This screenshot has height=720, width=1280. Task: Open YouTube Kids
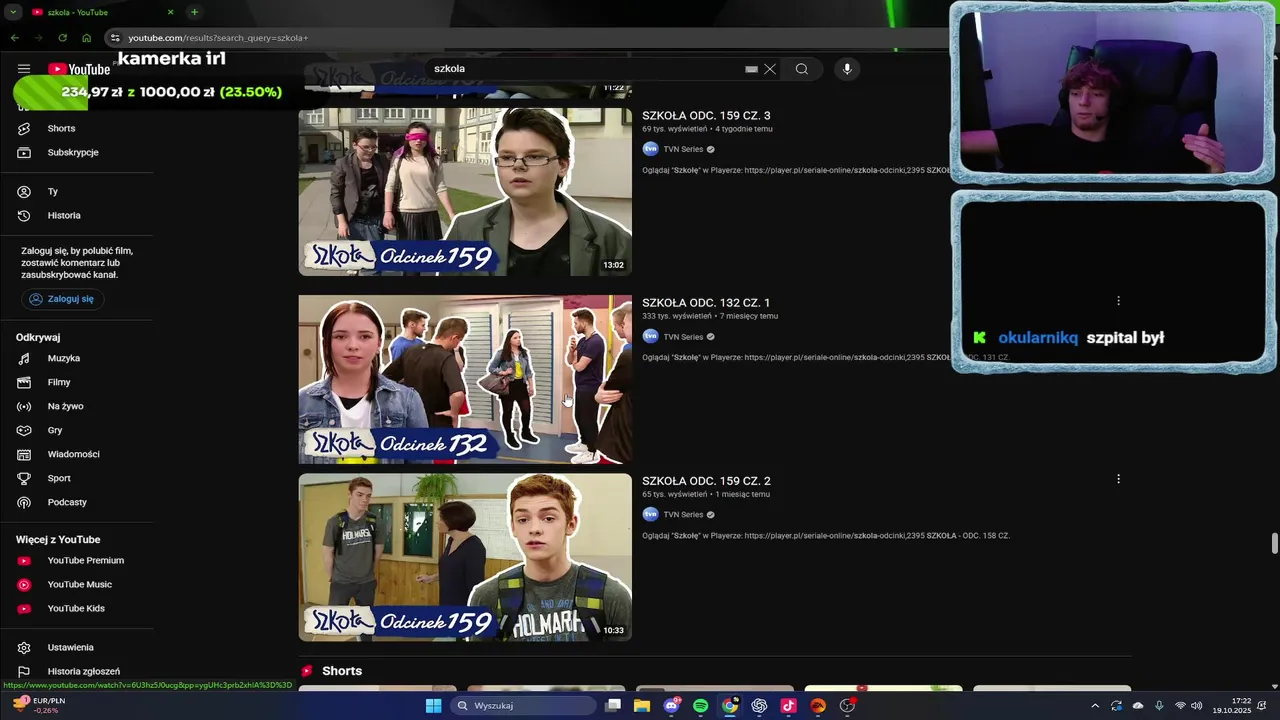click(76, 608)
